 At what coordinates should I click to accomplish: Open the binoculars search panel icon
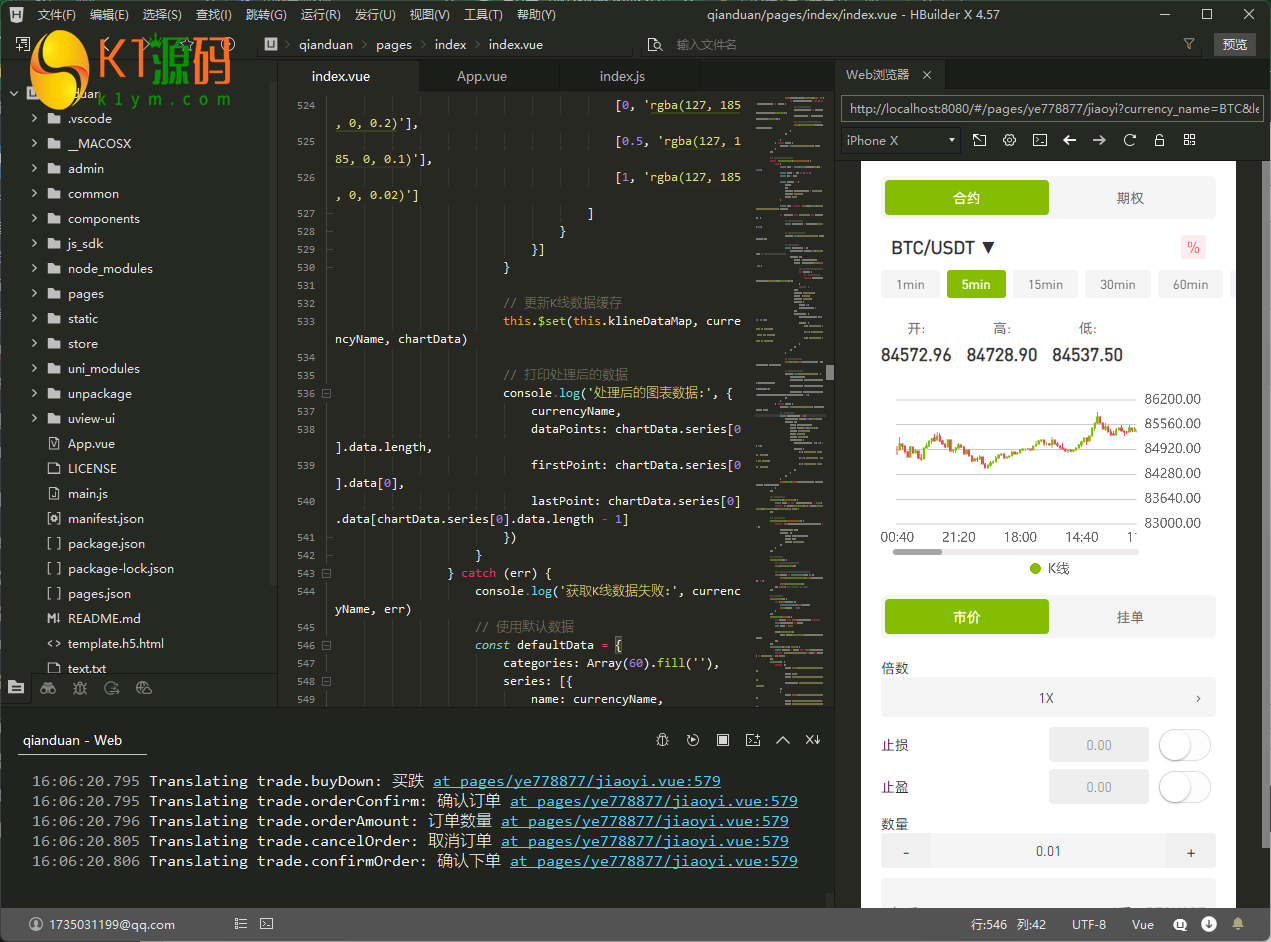click(48, 688)
